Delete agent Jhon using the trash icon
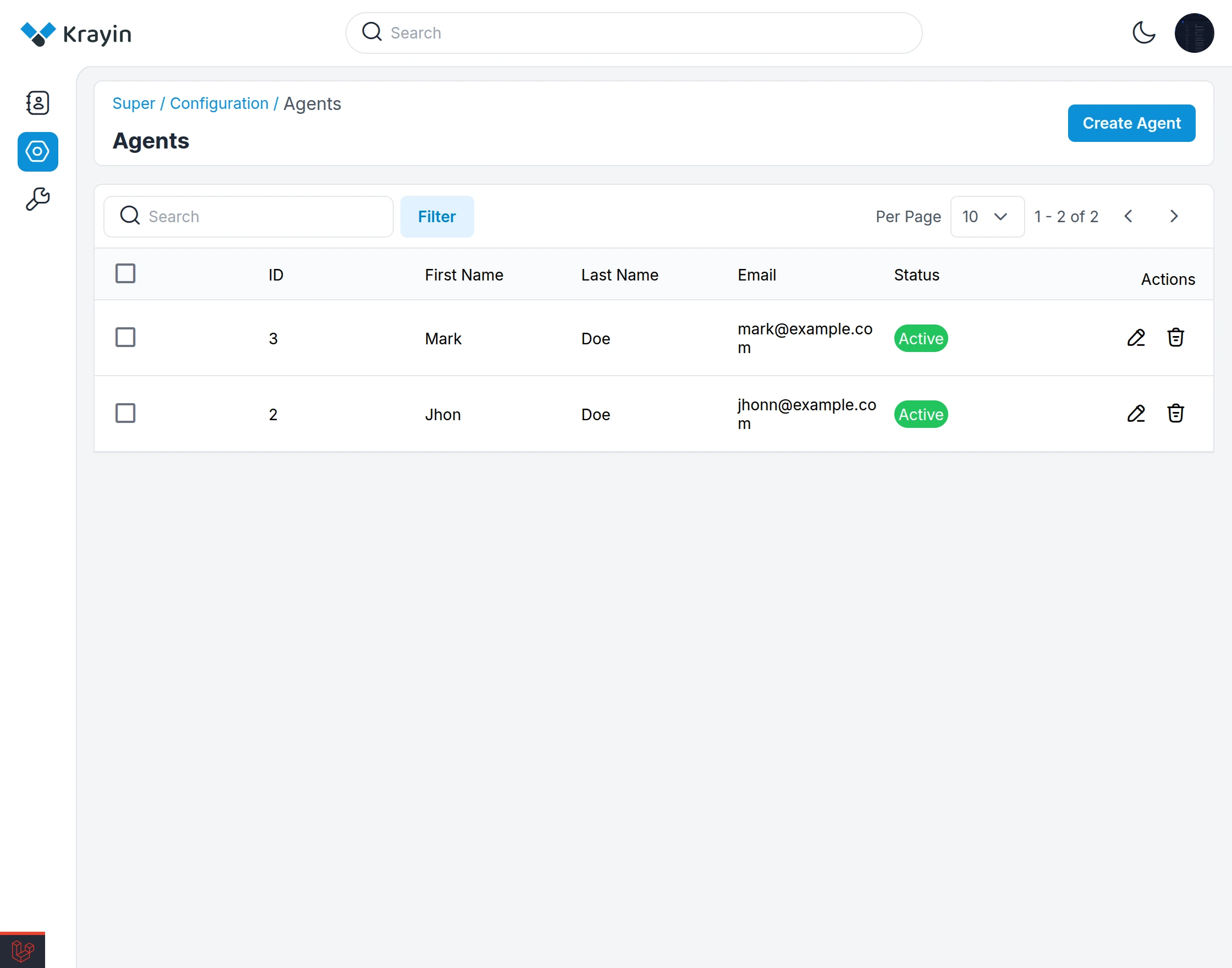The width and height of the screenshot is (1232, 968). click(1175, 414)
